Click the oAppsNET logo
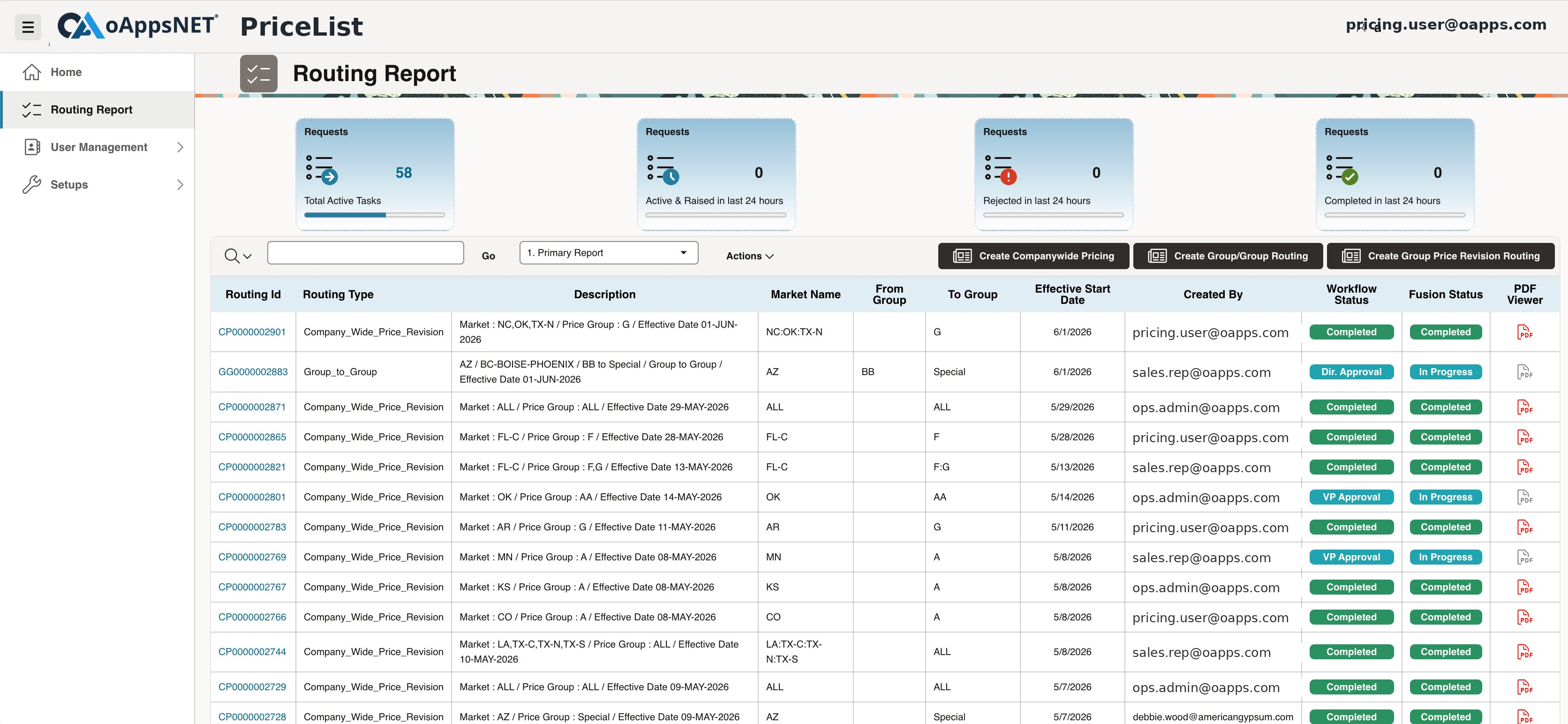The width and height of the screenshot is (1568, 724). (x=137, y=26)
